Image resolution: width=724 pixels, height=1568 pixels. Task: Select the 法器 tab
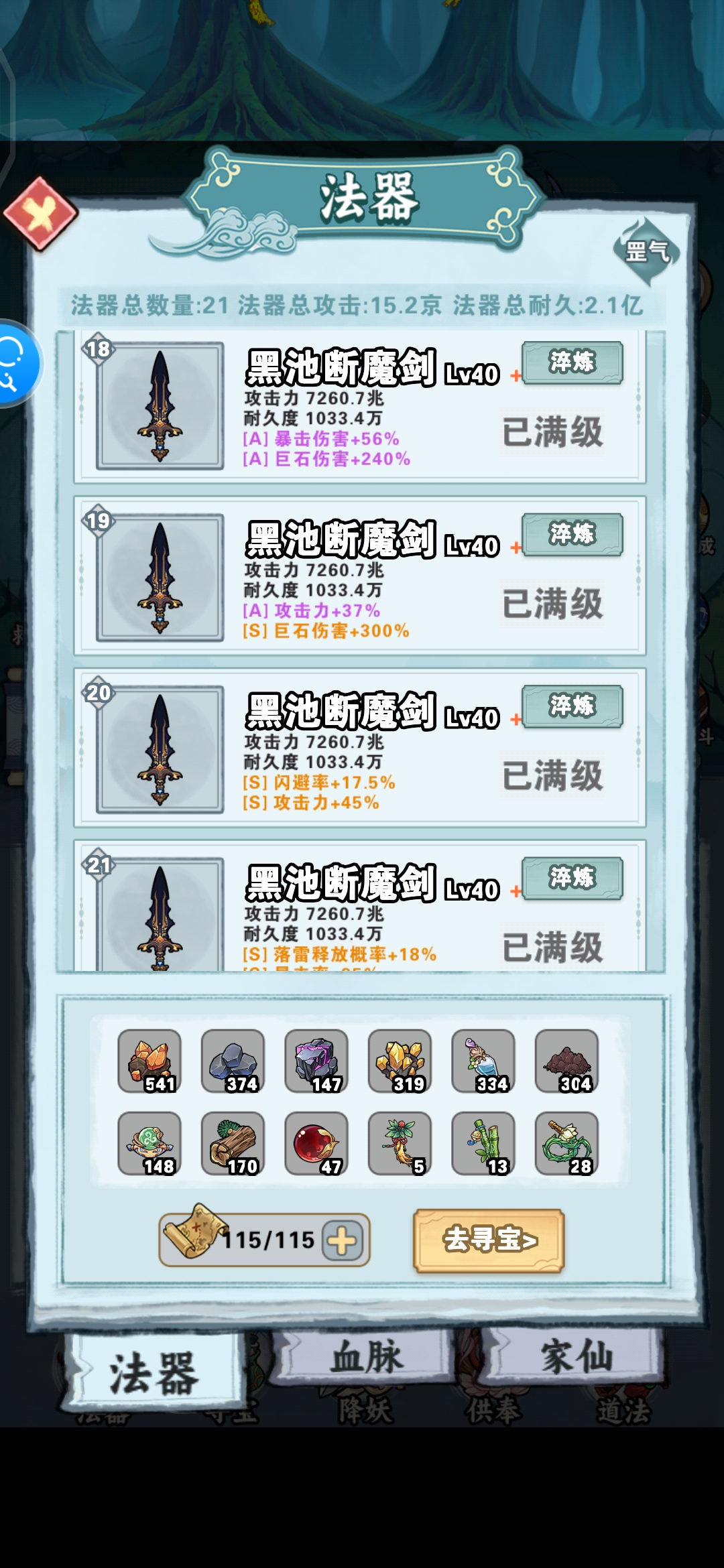[x=155, y=1372]
